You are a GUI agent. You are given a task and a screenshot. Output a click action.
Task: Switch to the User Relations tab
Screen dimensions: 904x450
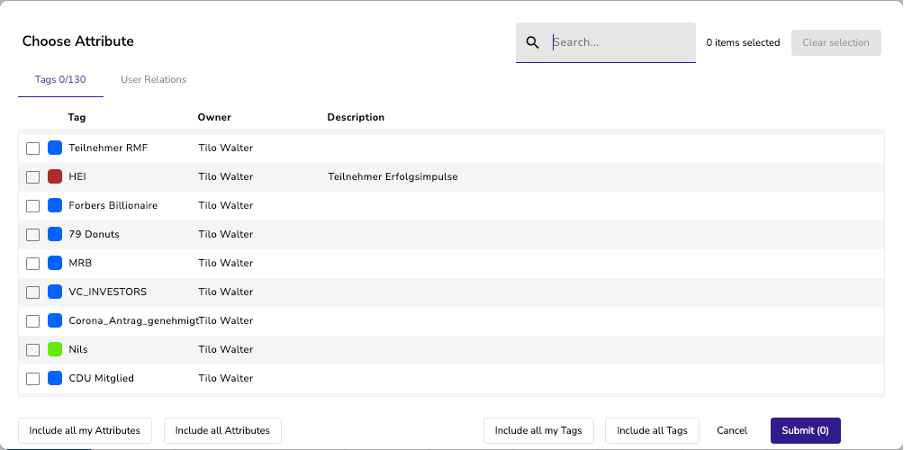click(153, 80)
